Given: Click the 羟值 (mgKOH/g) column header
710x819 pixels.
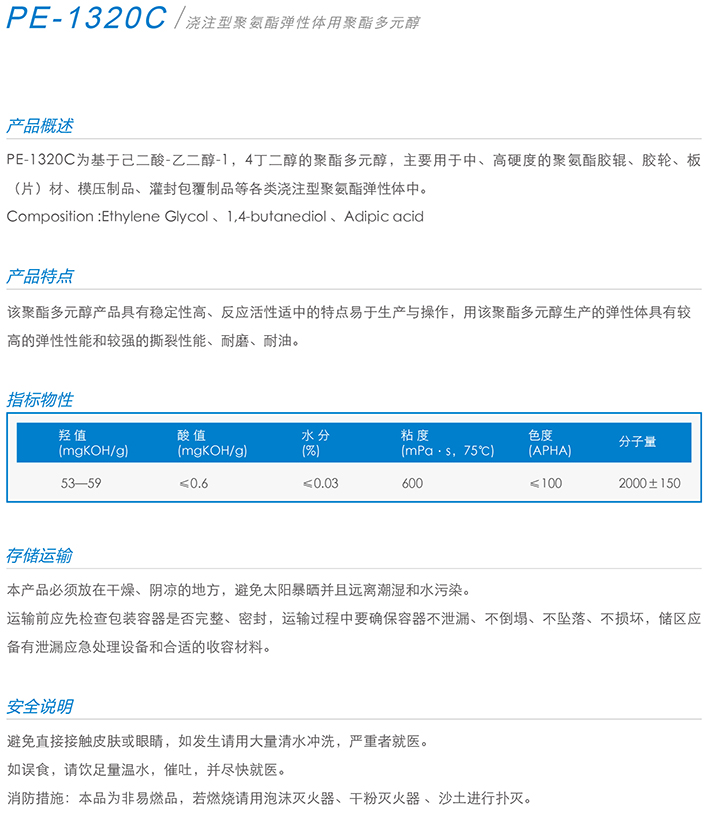Looking at the screenshot, I should [93, 443].
